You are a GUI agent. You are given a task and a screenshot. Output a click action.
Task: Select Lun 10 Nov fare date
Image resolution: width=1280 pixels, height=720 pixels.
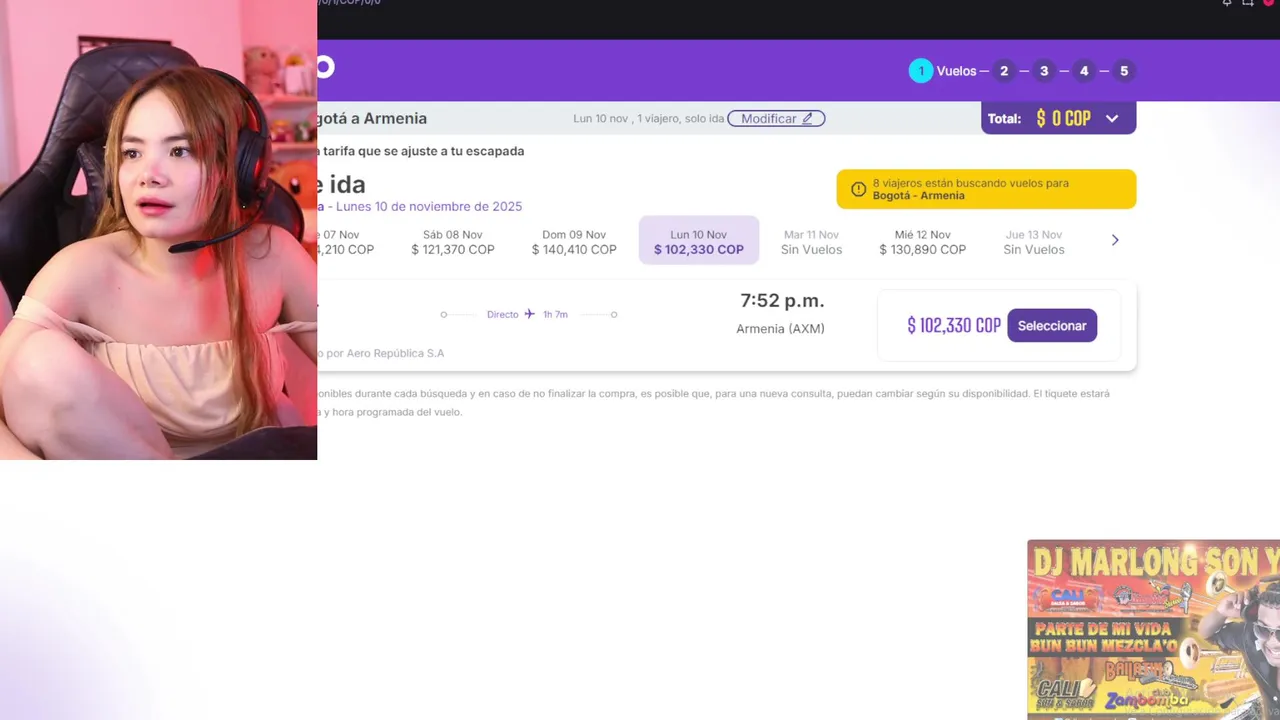pyautogui.click(x=699, y=241)
